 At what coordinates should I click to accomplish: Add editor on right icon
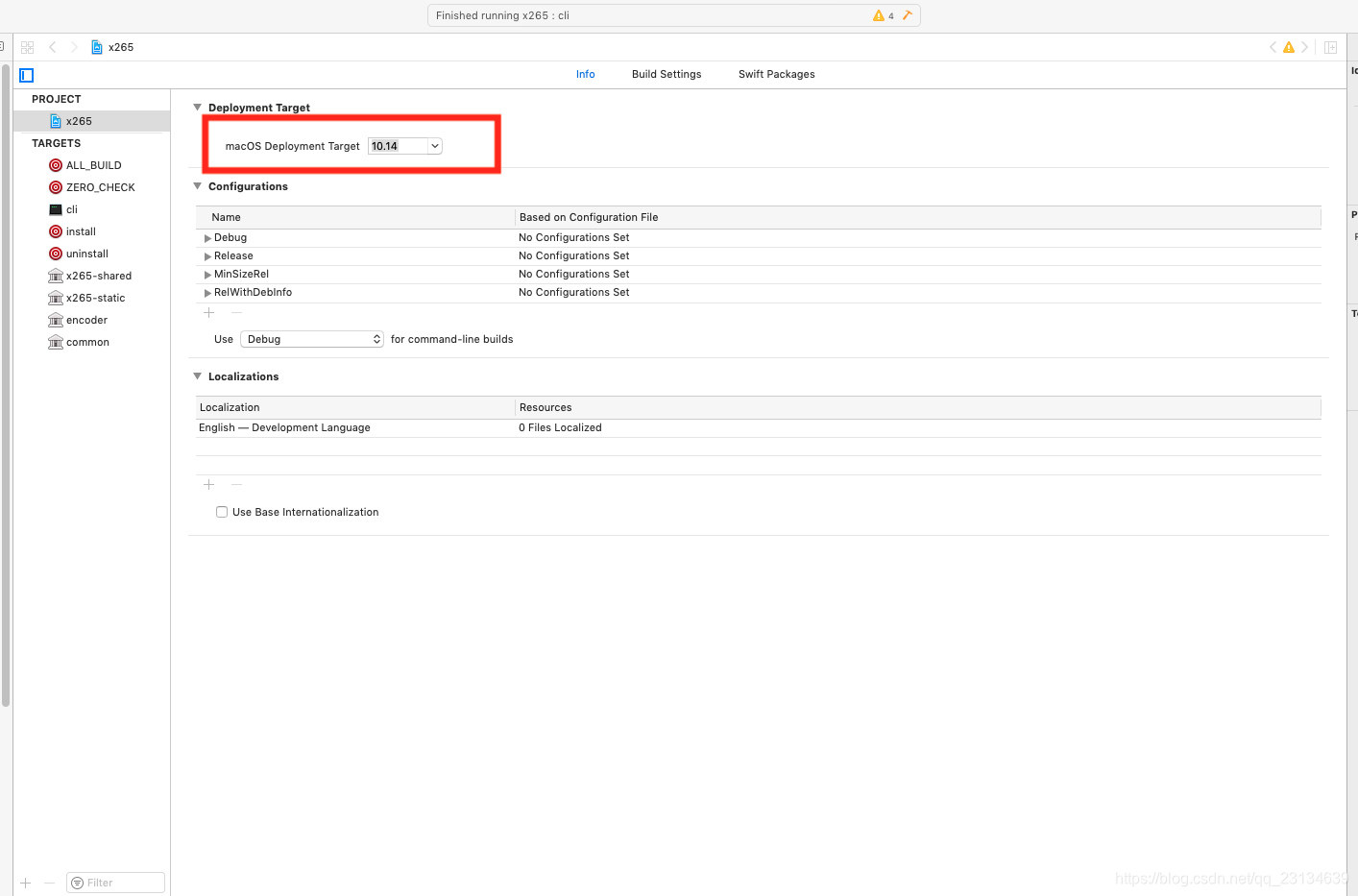1331,47
